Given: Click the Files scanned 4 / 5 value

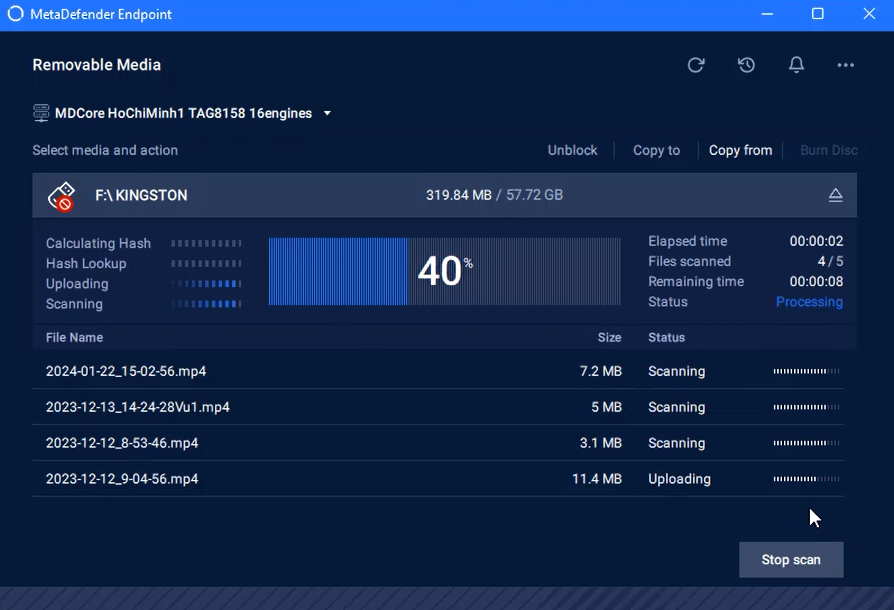Looking at the screenshot, I should (830, 261).
